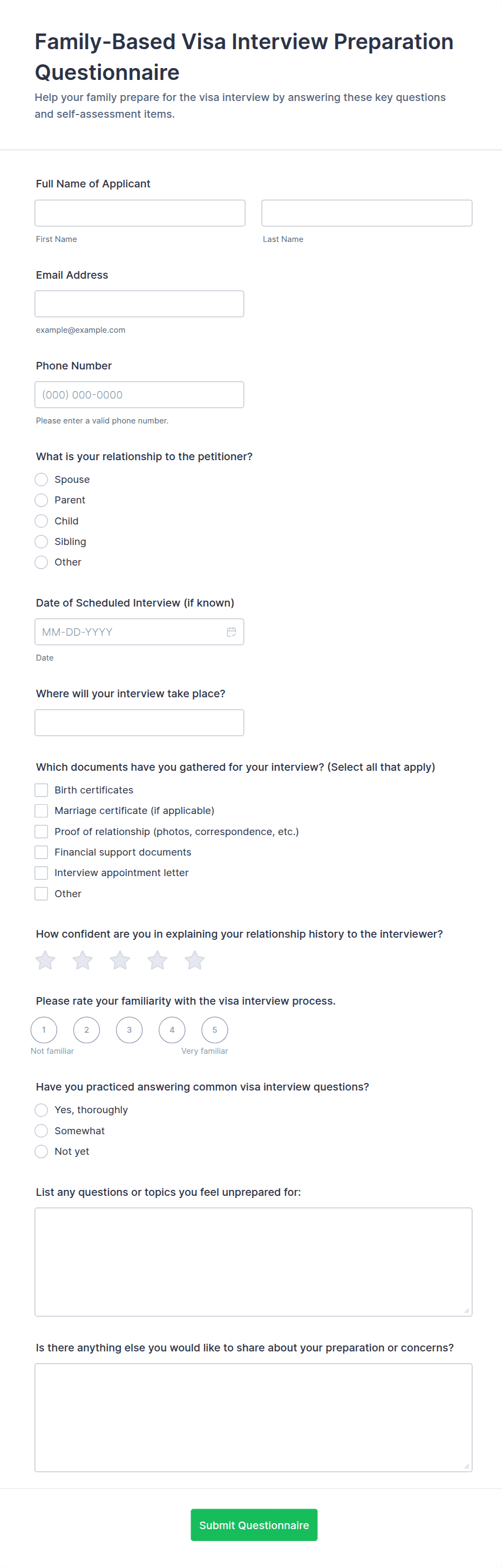This screenshot has width=502, height=1568.
Task: Select Spouse as relationship to petitioner
Action: 42,480
